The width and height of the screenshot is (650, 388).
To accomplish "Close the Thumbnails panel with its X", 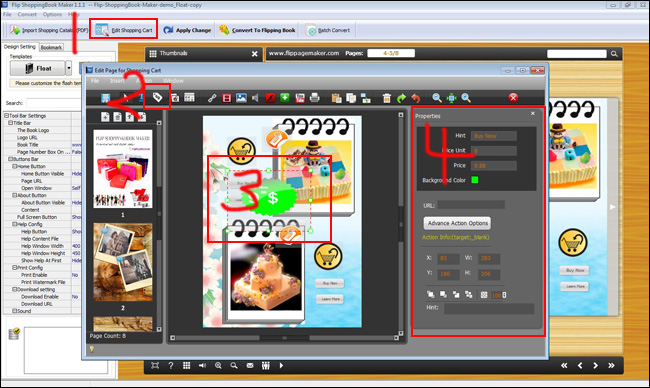I will pos(255,54).
